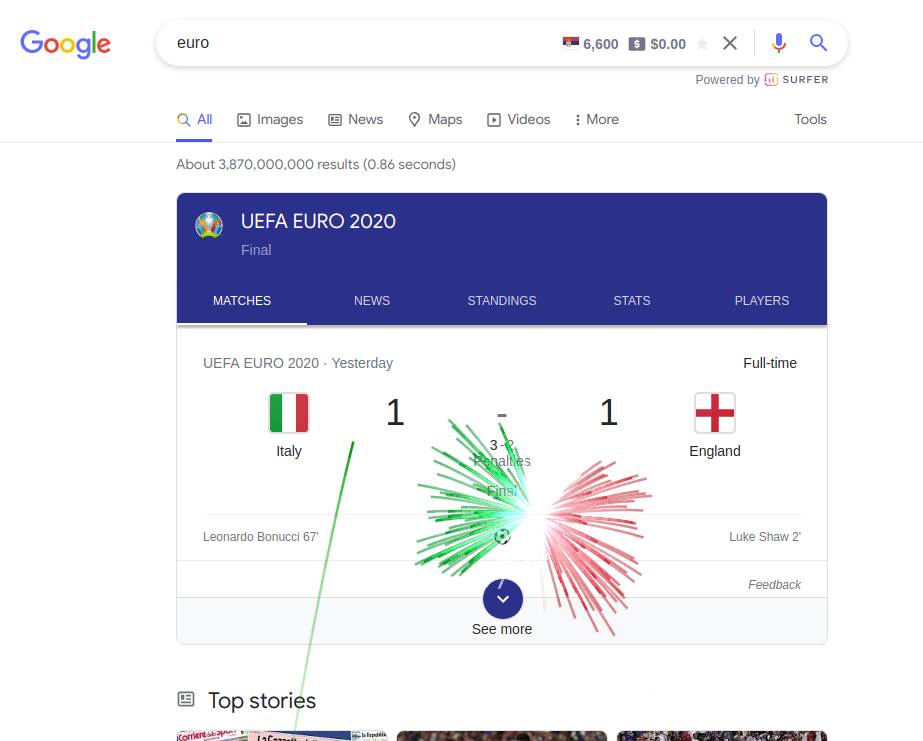The image size is (923, 741).
Task: Switch to the STANDINGS tab
Action: click(501, 300)
